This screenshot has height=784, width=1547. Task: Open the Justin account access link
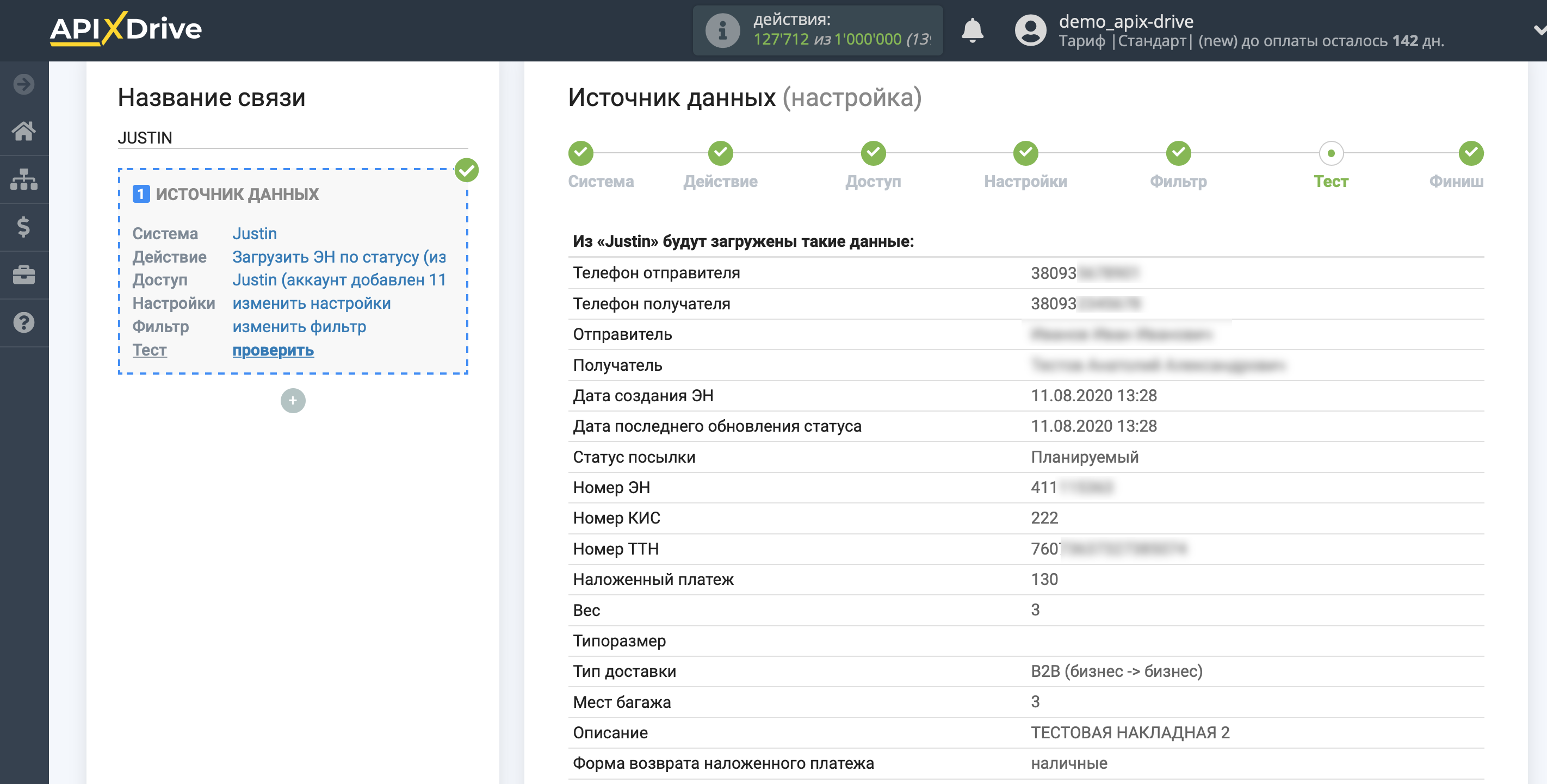[x=339, y=280]
